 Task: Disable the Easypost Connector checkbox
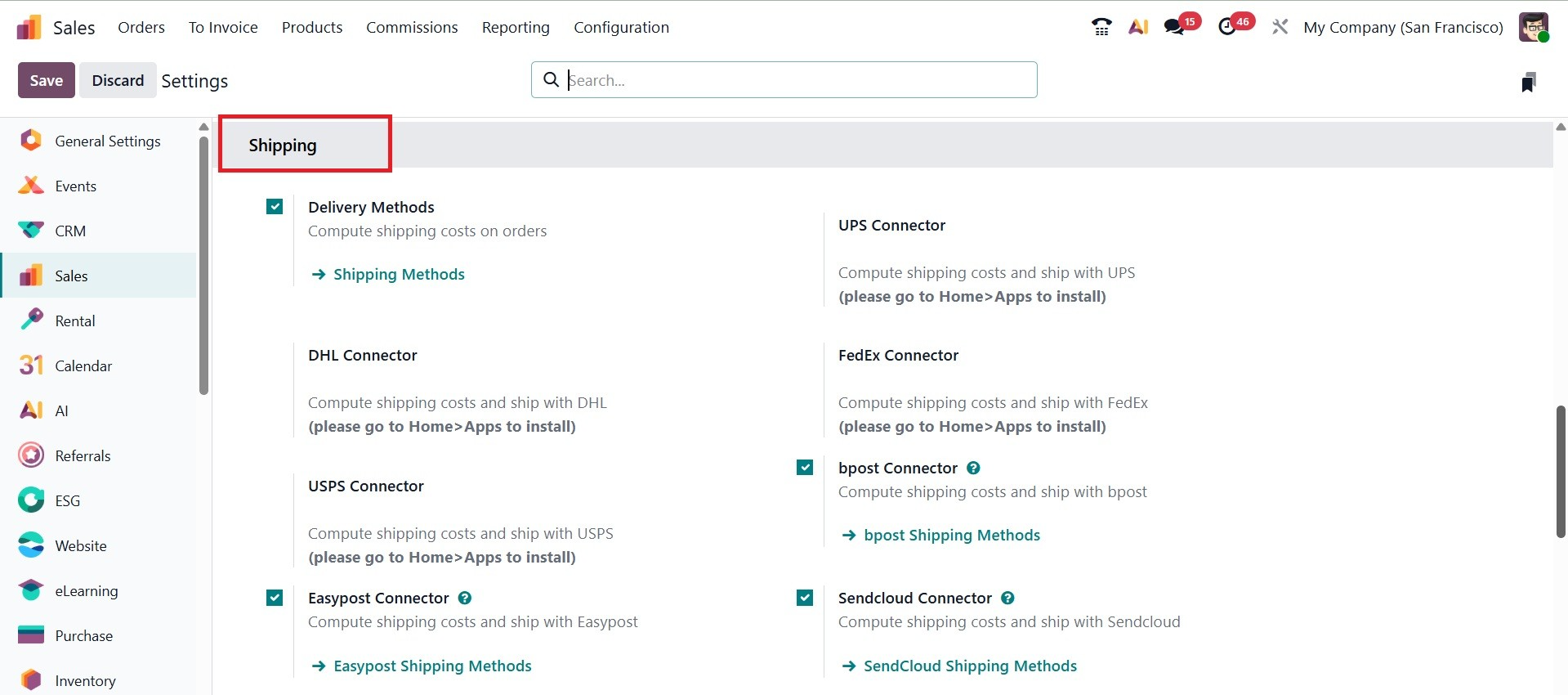coord(275,598)
